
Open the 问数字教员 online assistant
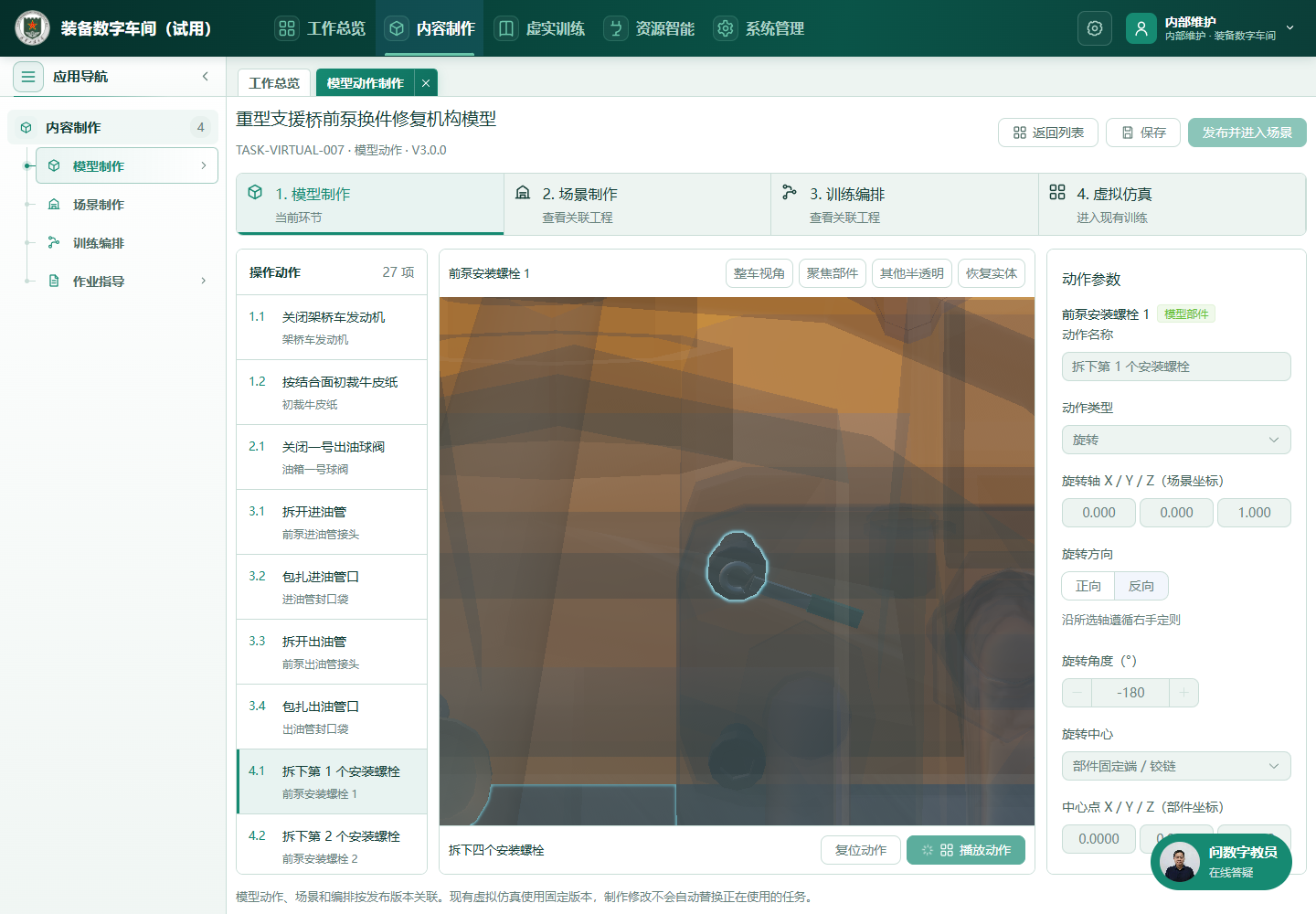click(x=1221, y=861)
